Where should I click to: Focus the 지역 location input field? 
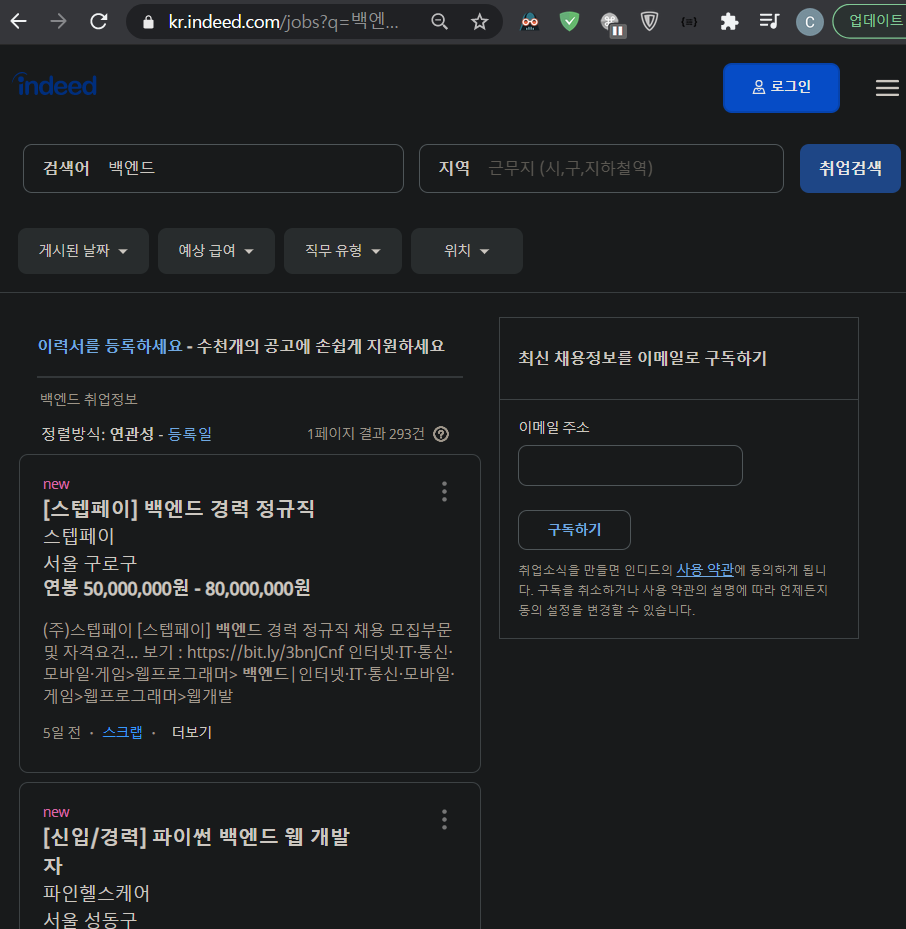click(601, 168)
